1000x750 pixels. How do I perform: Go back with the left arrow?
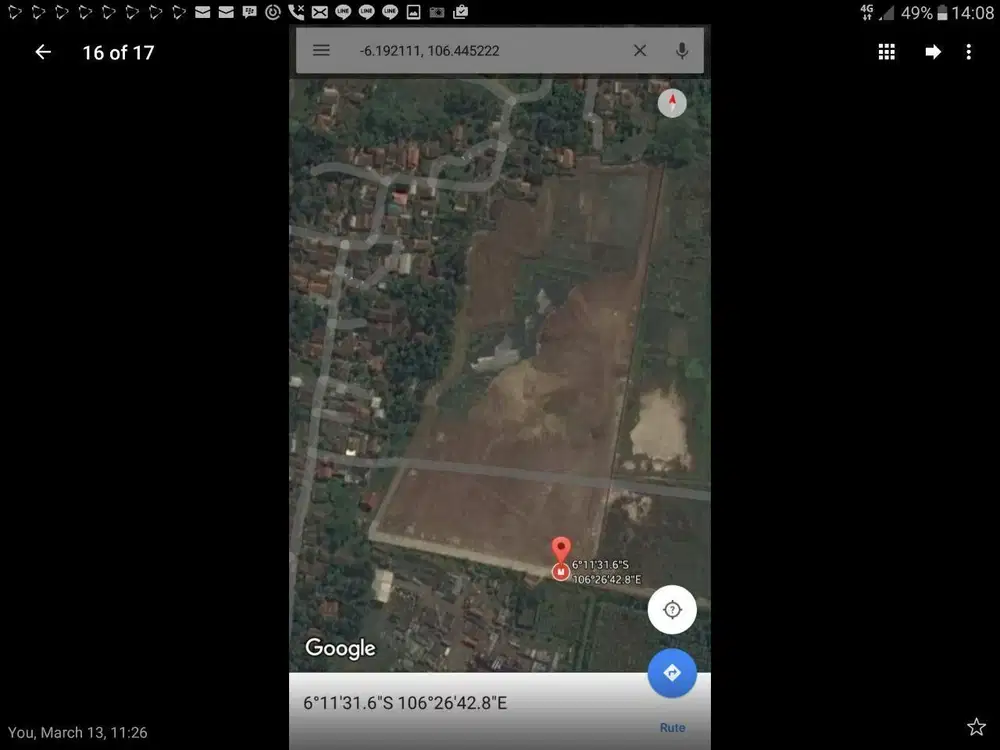42,52
